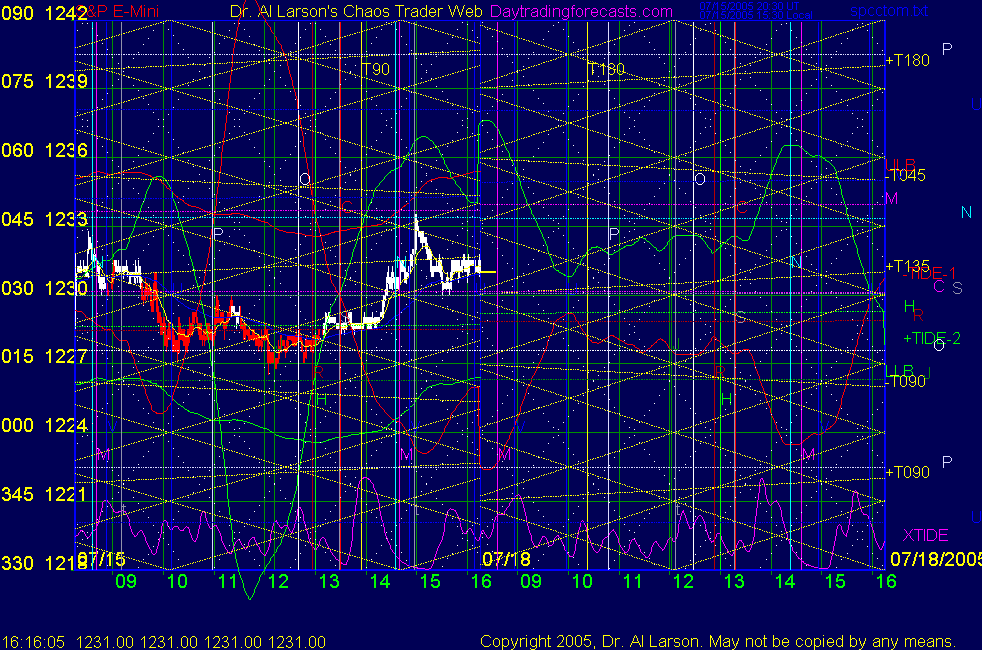This screenshot has height=650, width=982.
Task: Click the '07/15' session date label
Action: coord(103,559)
